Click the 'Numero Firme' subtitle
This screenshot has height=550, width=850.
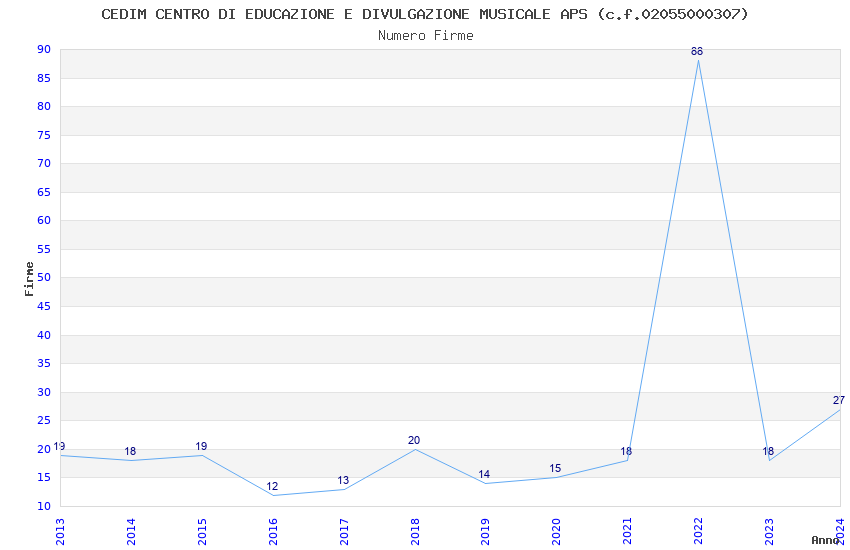pyautogui.click(x=425, y=35)
